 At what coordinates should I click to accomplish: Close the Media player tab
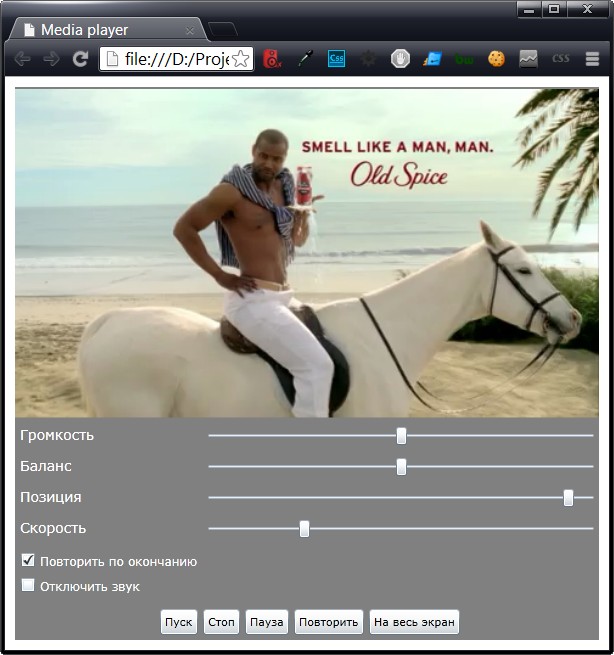190,30
